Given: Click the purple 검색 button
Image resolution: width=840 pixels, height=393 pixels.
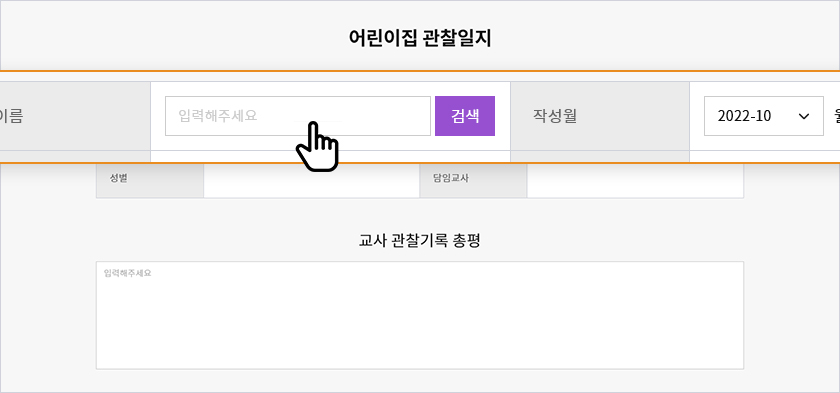Looking at the screenshot, I should [464, 116].
